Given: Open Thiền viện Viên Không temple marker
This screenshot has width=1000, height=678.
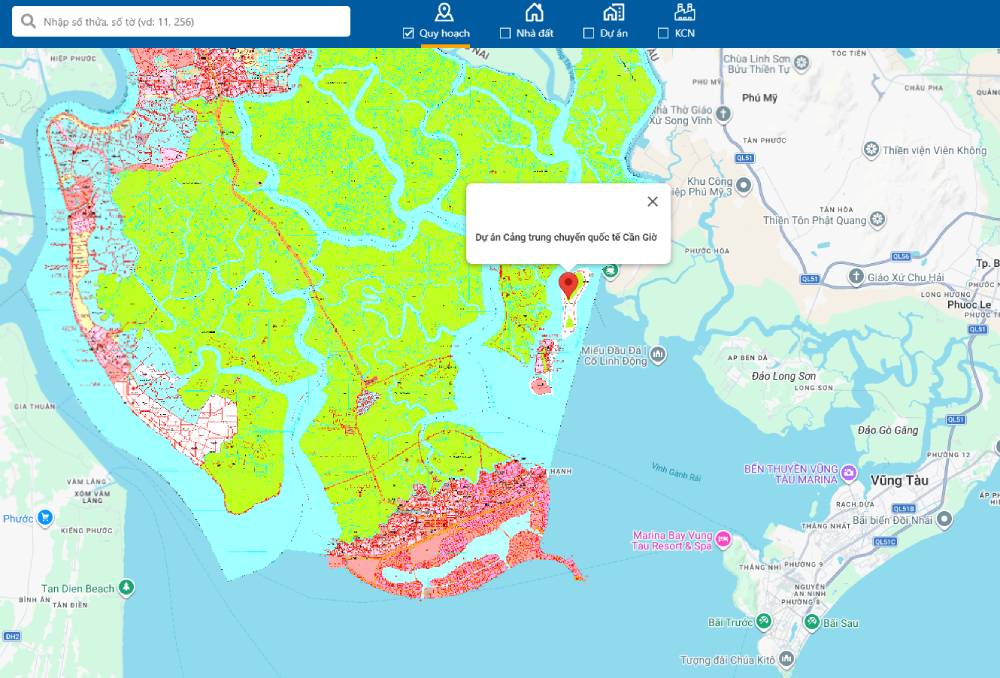Looking at the screenshot, I should click(x=871, y=150).
